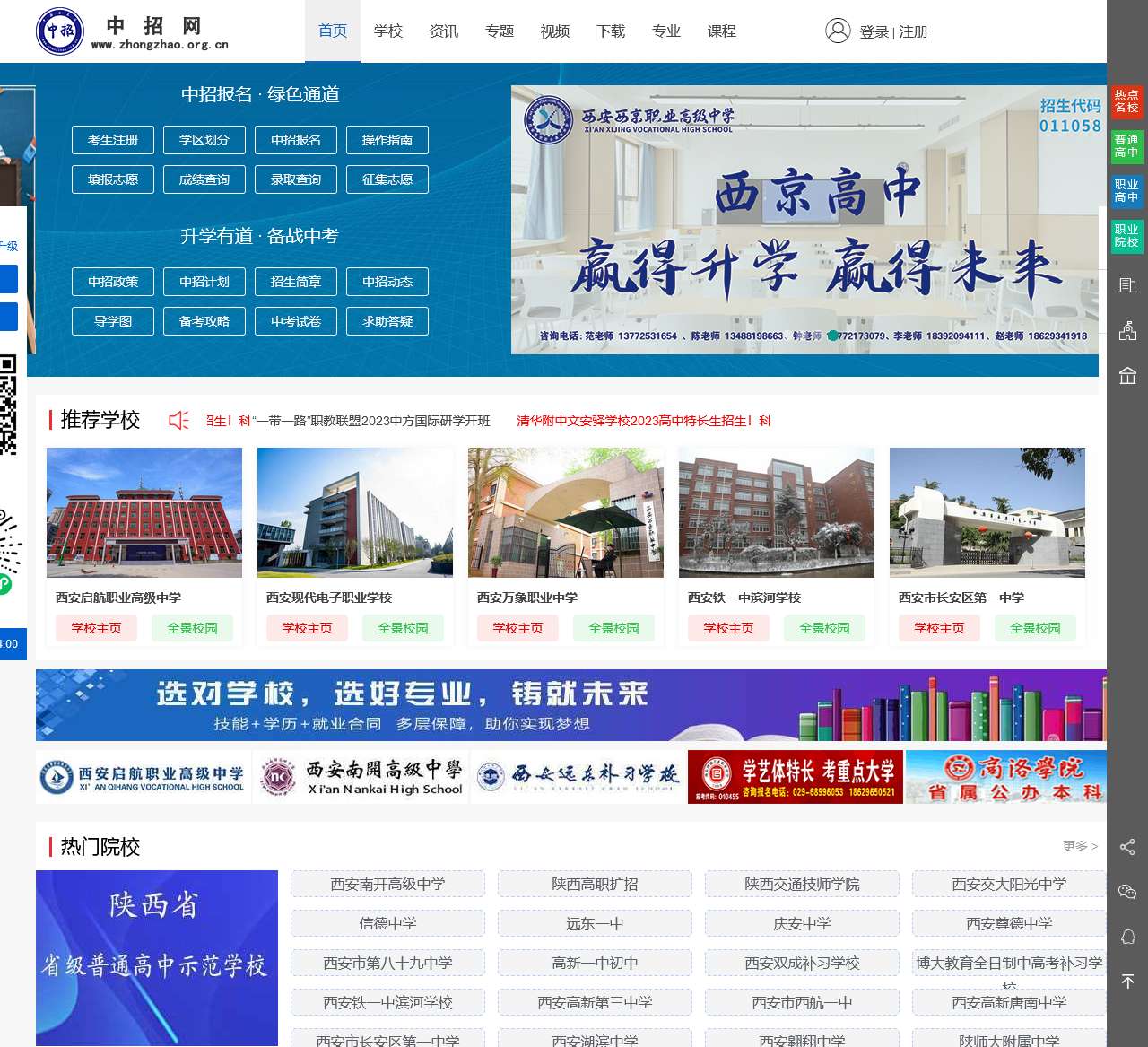The height and width of the screenshot is (1047, 1148).
Task: Open the 选对学校 选好专业 wide banner
Action: click(x=571, y=705)
